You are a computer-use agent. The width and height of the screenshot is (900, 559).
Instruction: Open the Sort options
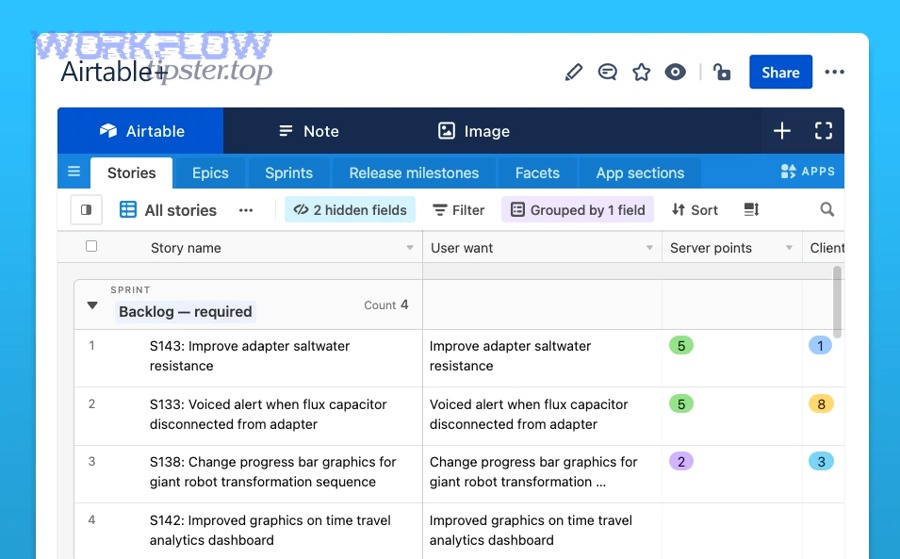click(695, 210)
